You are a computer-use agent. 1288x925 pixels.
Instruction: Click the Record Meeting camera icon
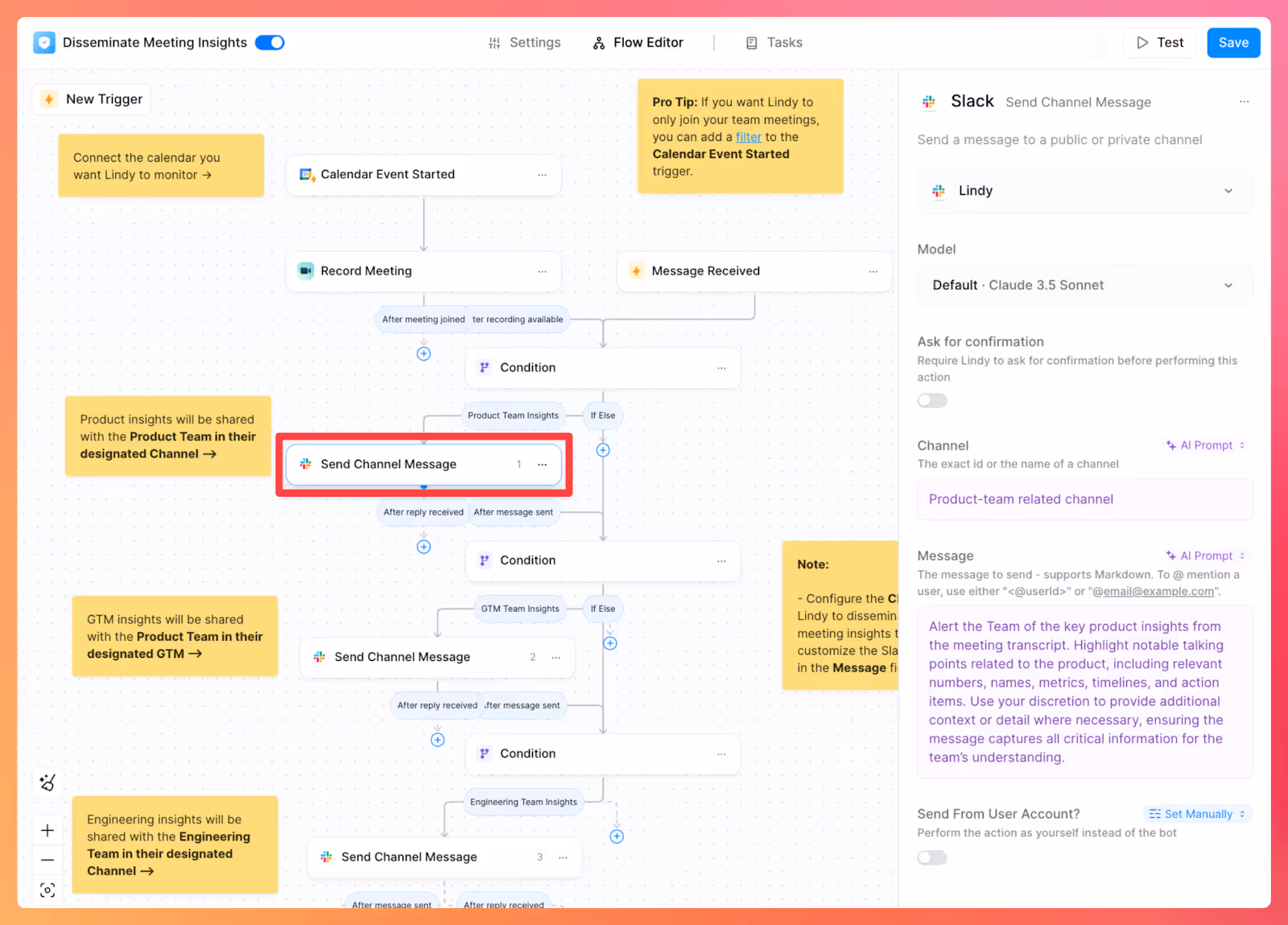pos(306,270)
